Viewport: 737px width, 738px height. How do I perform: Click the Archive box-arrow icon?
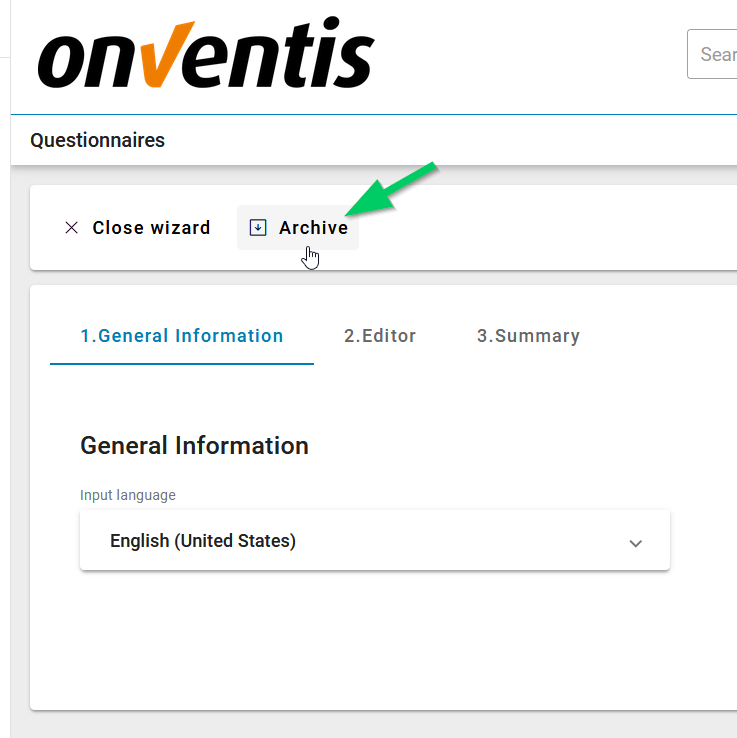click(258, 228)
